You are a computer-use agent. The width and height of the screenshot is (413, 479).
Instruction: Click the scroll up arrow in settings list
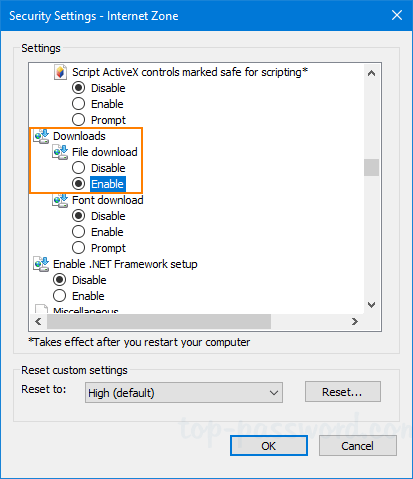[371, 73]
